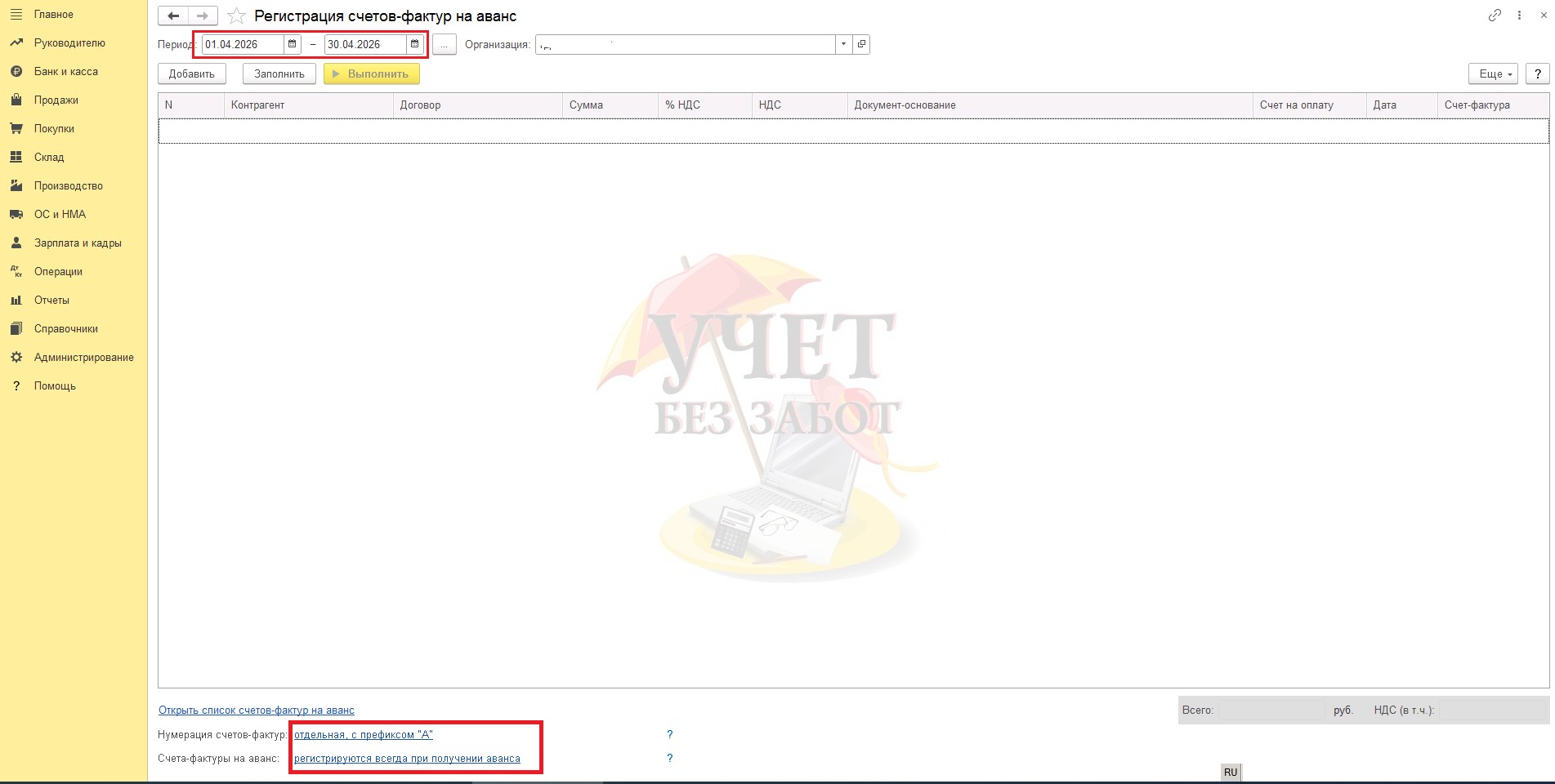Open calendar for period start date
1555x784 pixels.
click(293, 44)
